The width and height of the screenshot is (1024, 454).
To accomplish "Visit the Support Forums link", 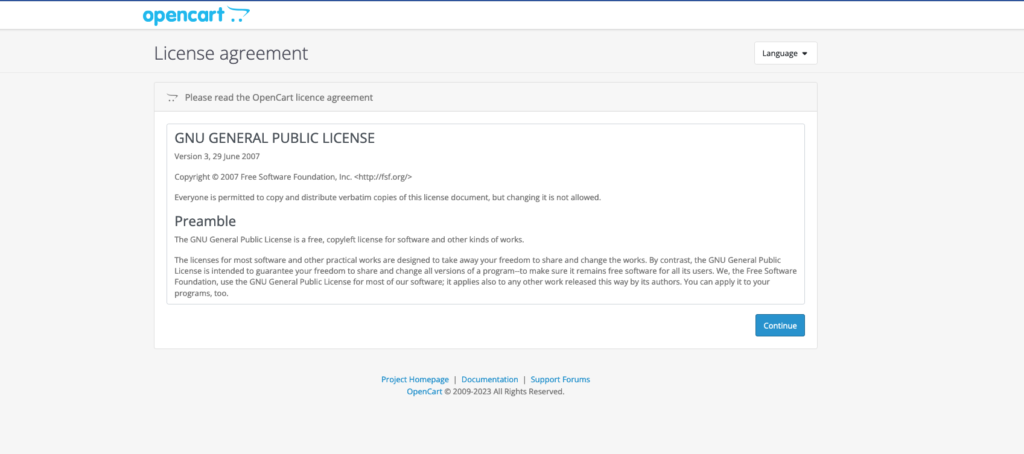I will 560,380.
